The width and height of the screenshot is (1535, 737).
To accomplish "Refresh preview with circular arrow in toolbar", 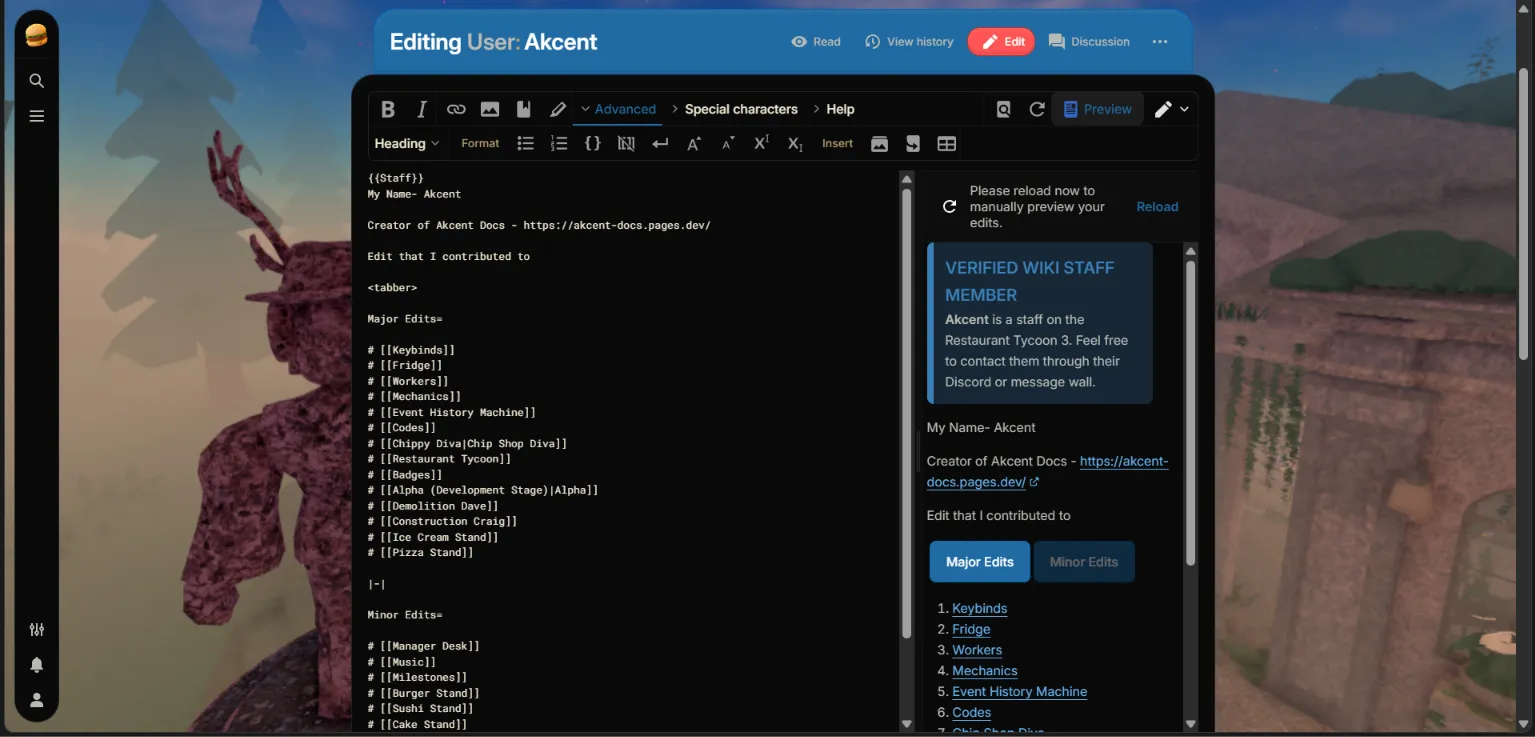I will coord(1037,109).
